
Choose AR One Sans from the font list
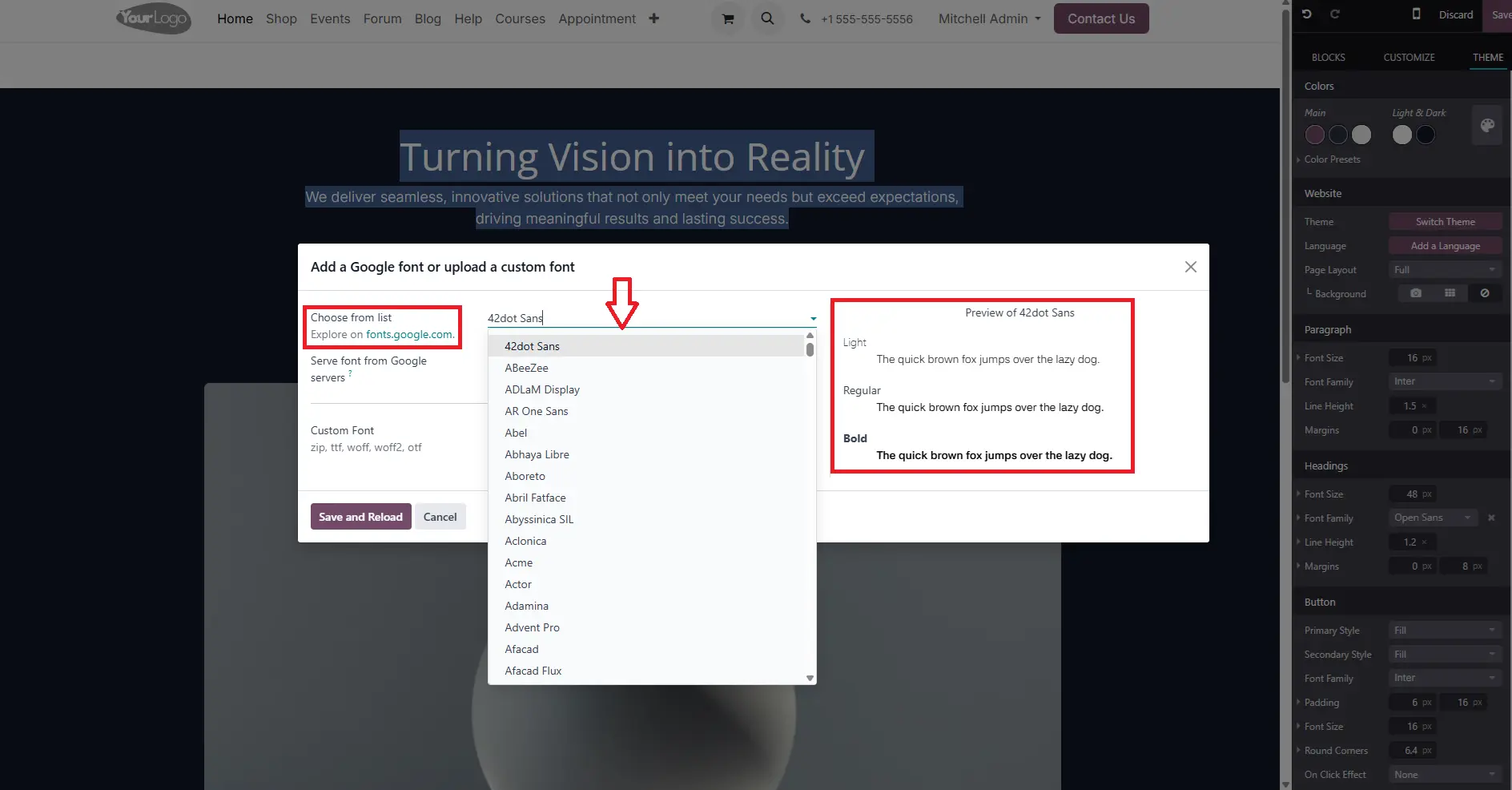(x=645, y=411)
